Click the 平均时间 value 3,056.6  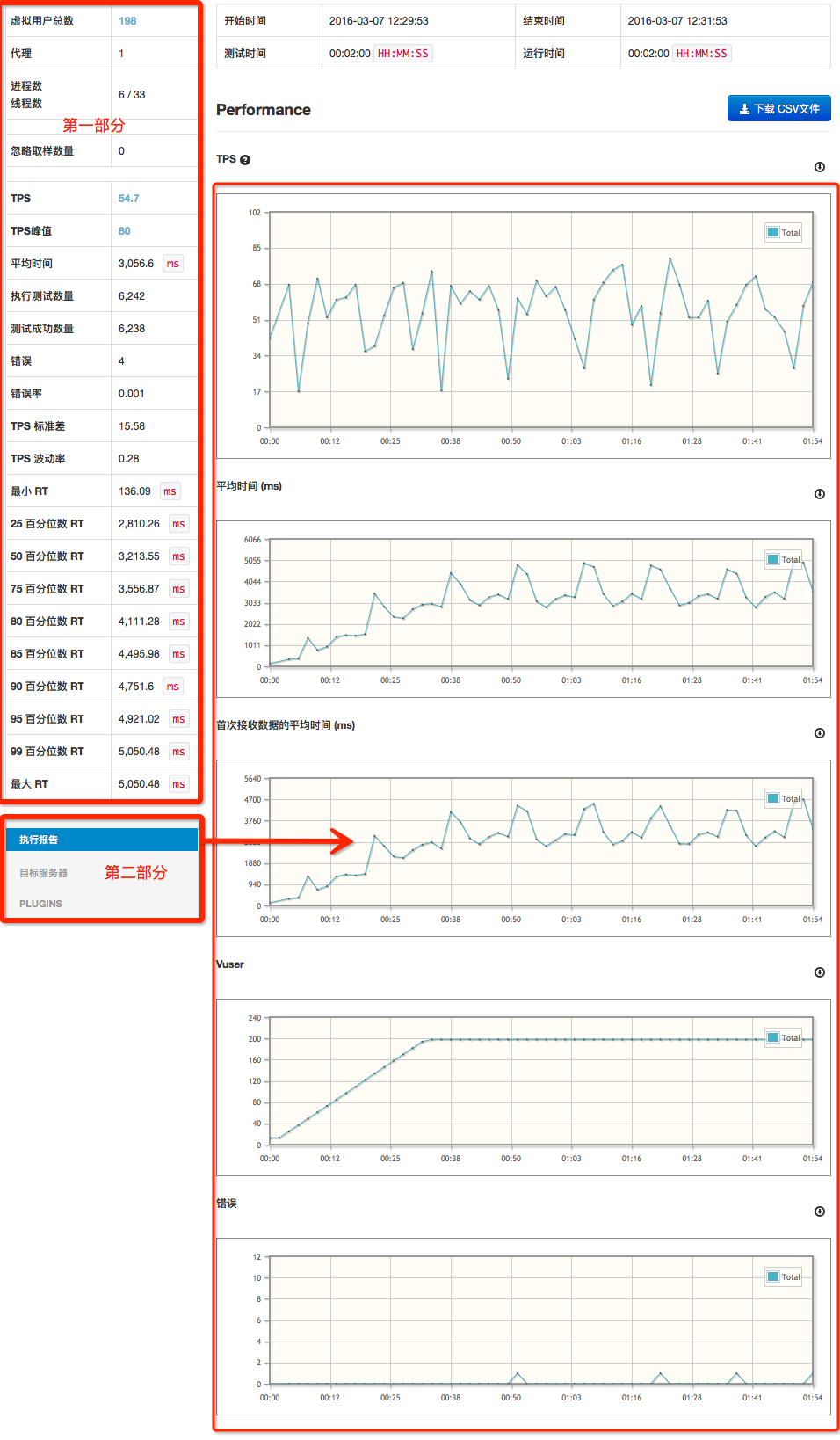136,264
